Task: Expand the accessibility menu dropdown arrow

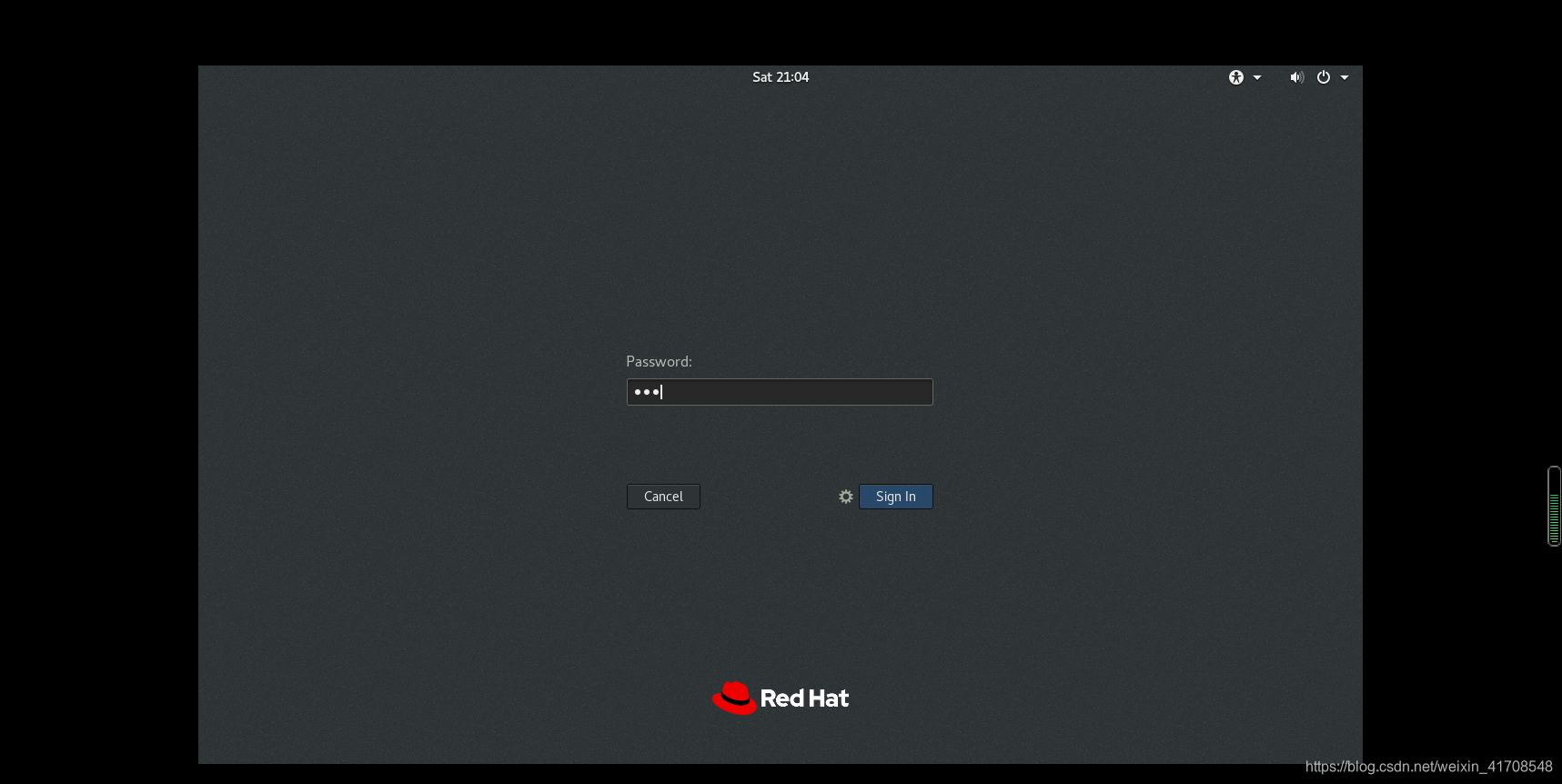Action: pyautogui.click(x=1257, y=77)
